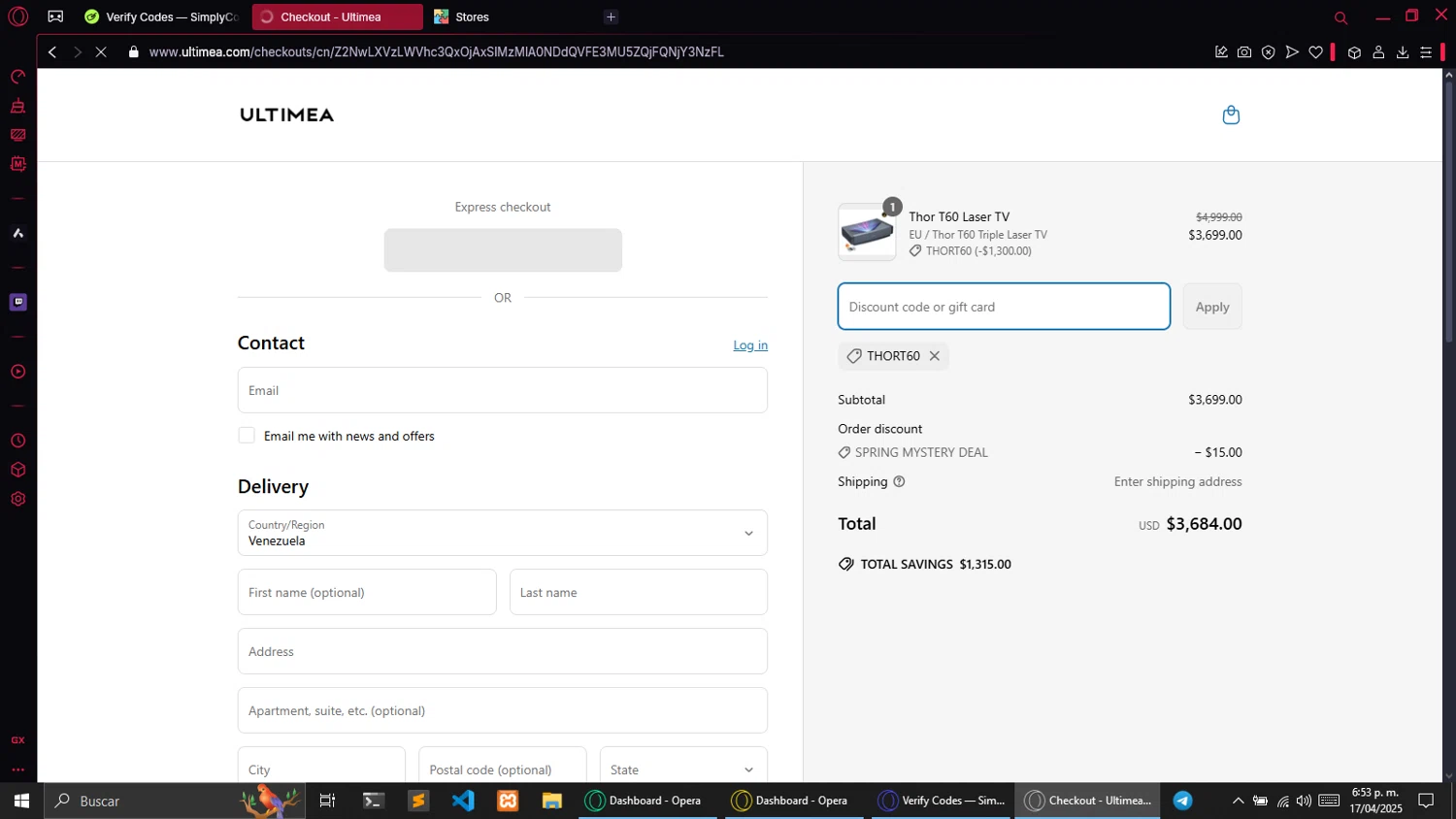
Task: Focus the Postal code (optional) field
Action: click(503, 765)
